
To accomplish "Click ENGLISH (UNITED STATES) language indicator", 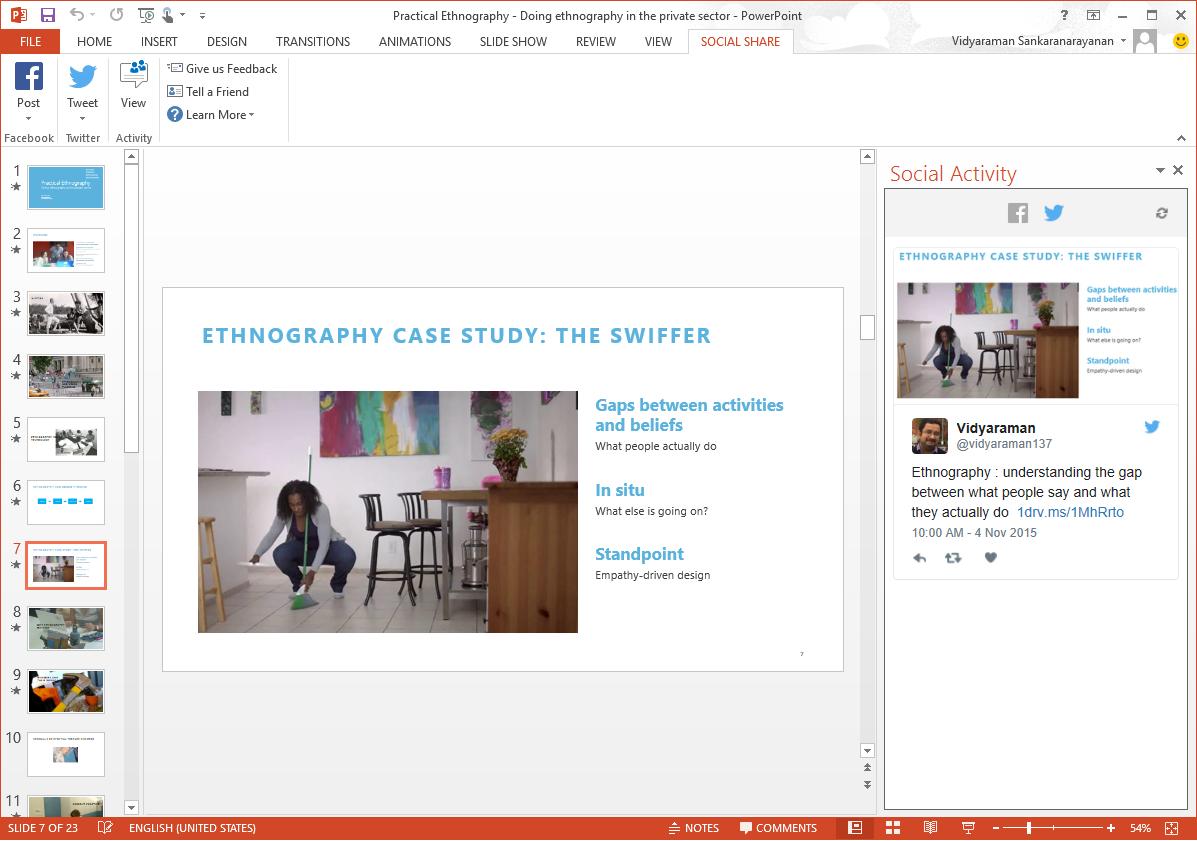I will point(192,828).
